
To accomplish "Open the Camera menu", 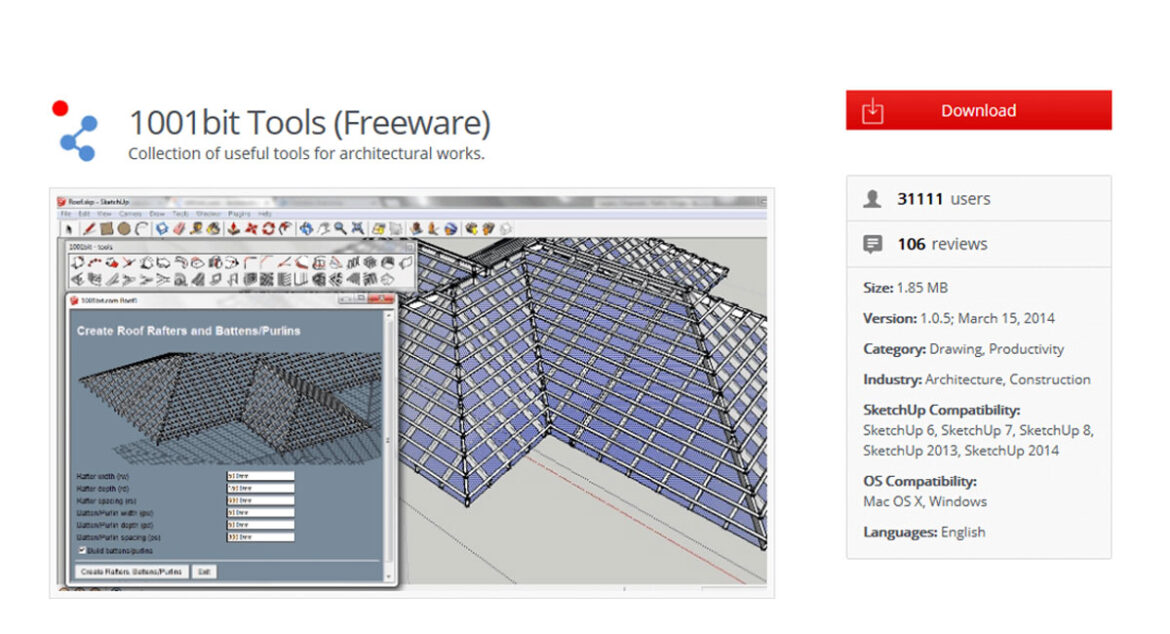I will coord(130,214).
